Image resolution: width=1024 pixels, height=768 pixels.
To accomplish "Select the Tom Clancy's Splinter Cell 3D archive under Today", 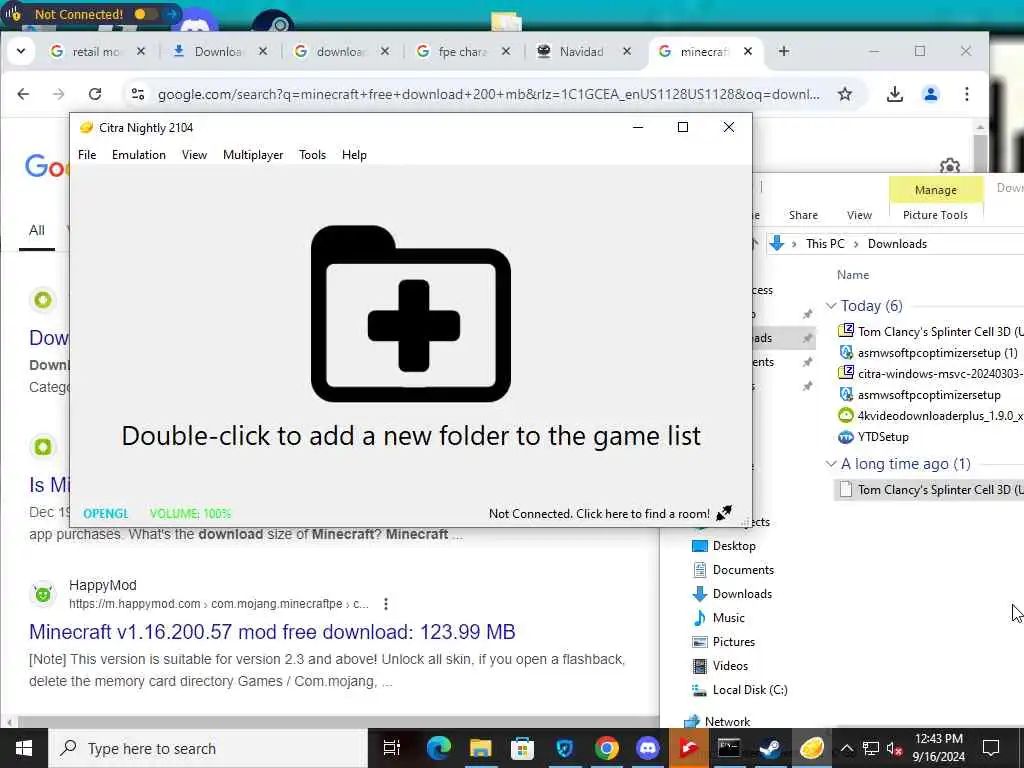I will click(931, 331).
